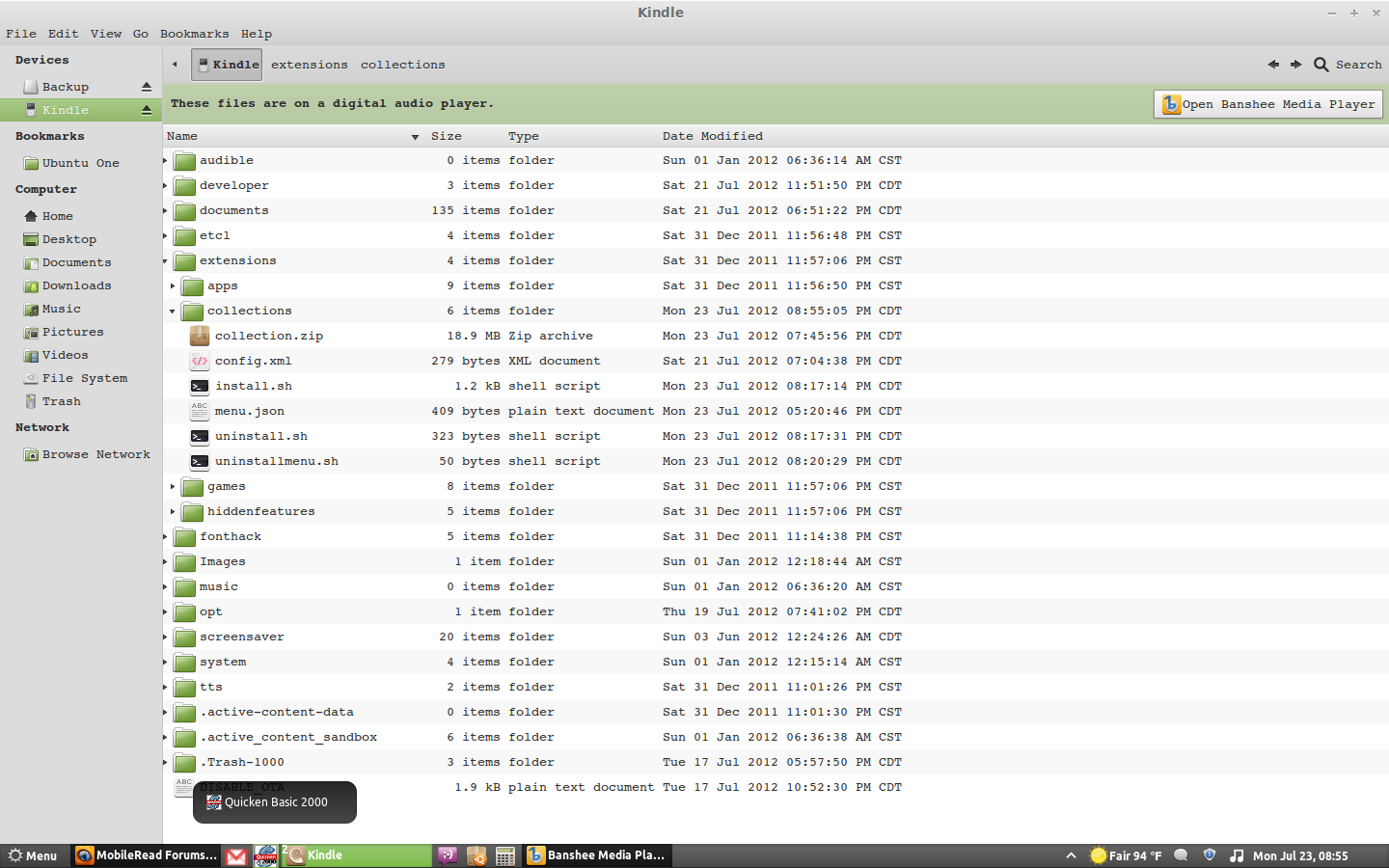Expand the fonthack folder

coord(166,536)
